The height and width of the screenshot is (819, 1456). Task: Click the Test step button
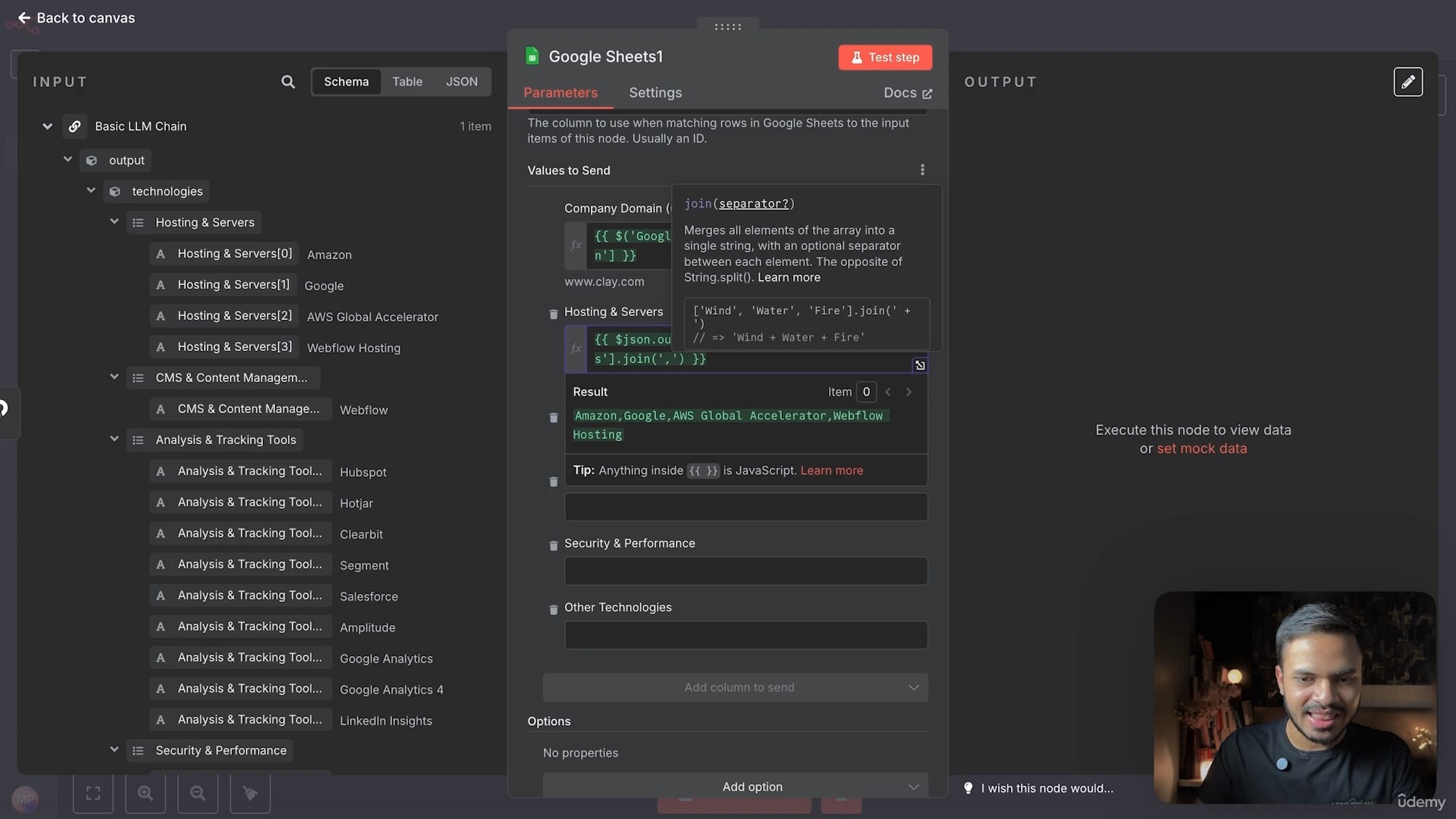tap(885, 58)
